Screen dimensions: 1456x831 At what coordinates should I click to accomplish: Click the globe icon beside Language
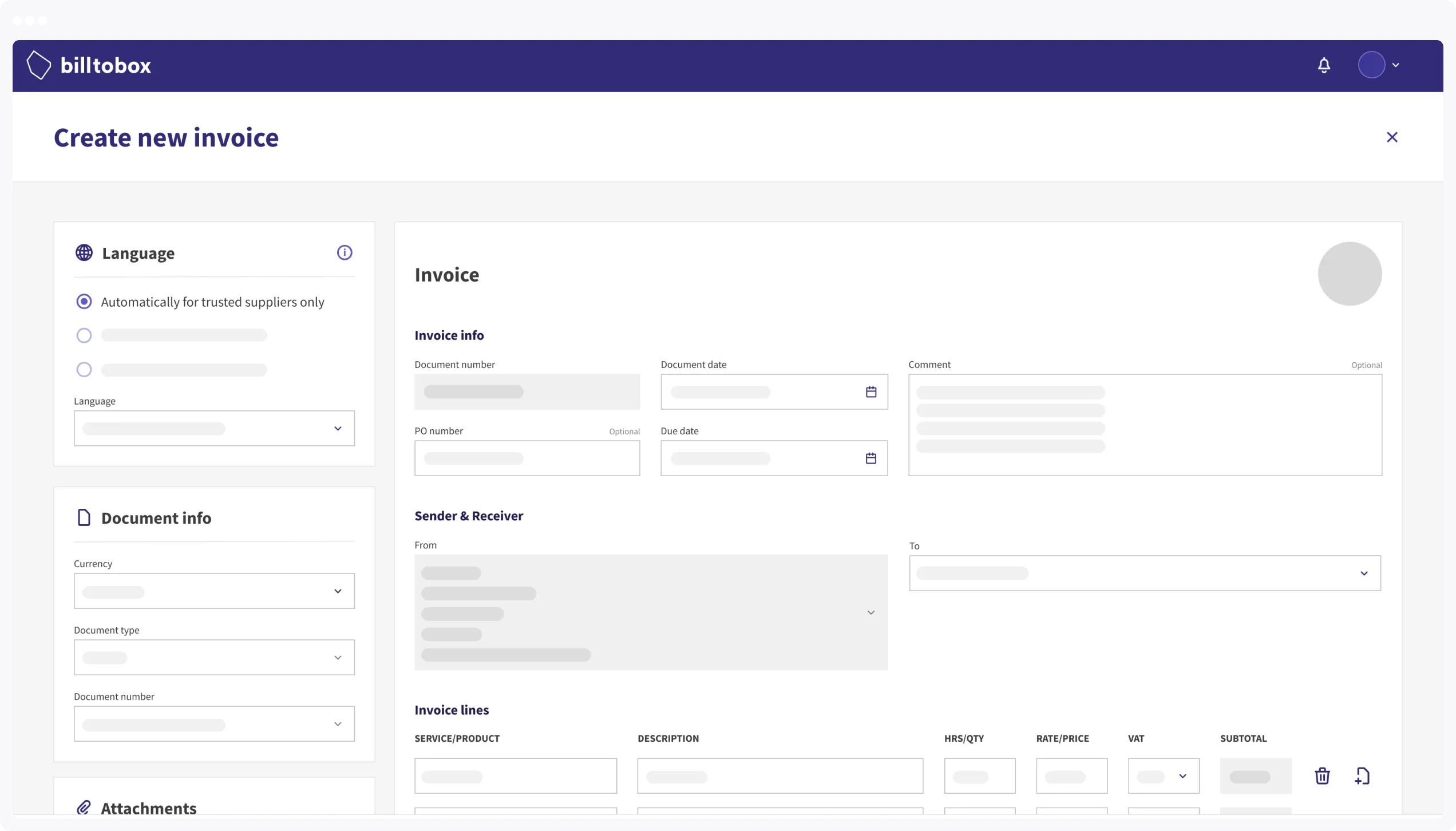[x=84, y=252]
